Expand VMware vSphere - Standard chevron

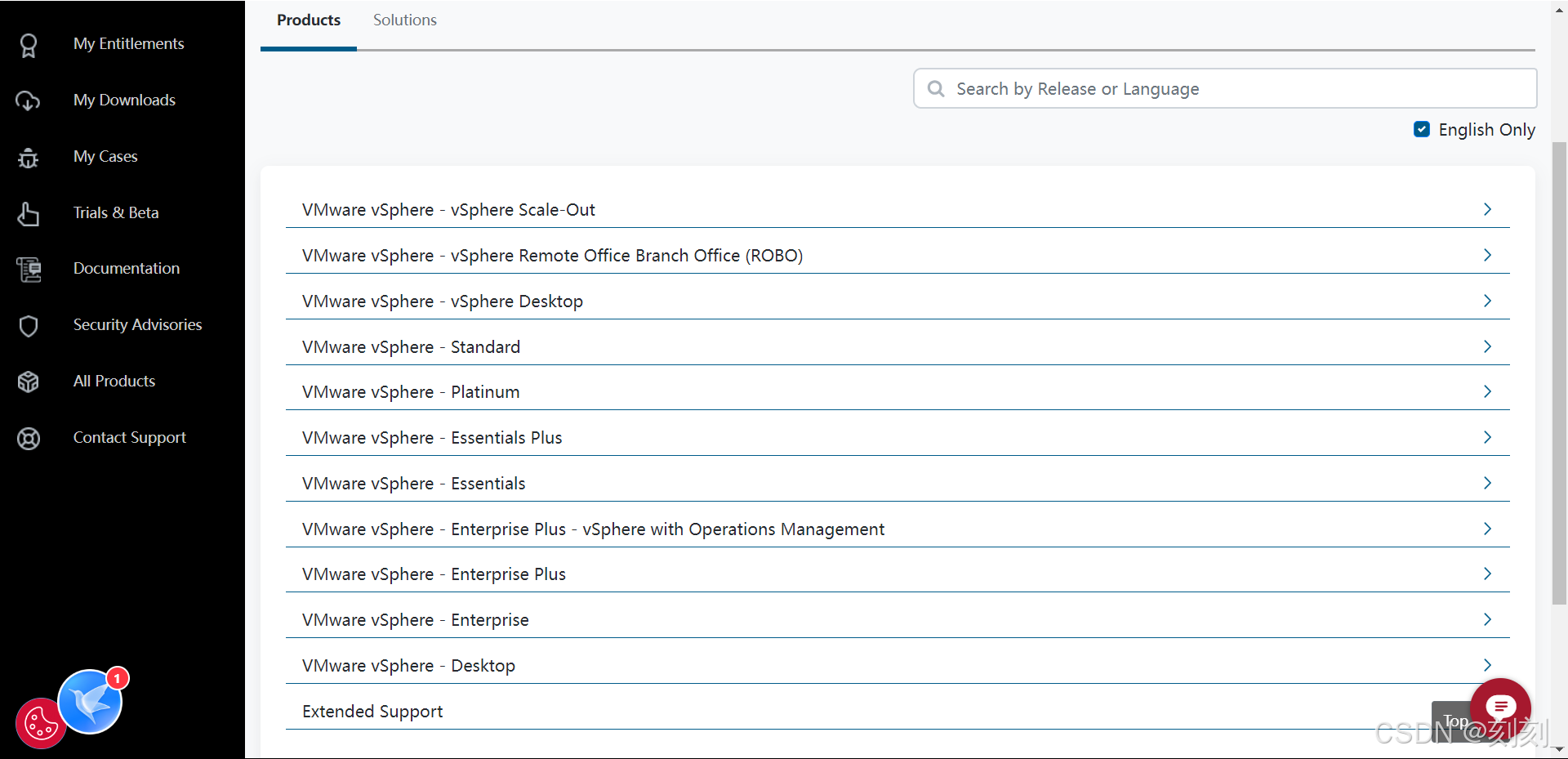[x=1487, y=346]
